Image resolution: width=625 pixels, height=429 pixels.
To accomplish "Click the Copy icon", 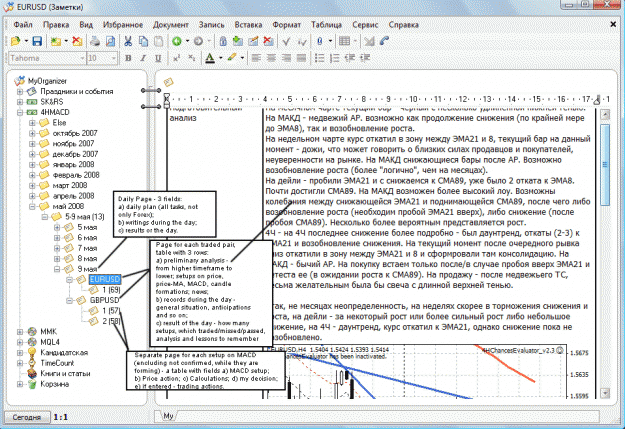I will pos(143,41).
